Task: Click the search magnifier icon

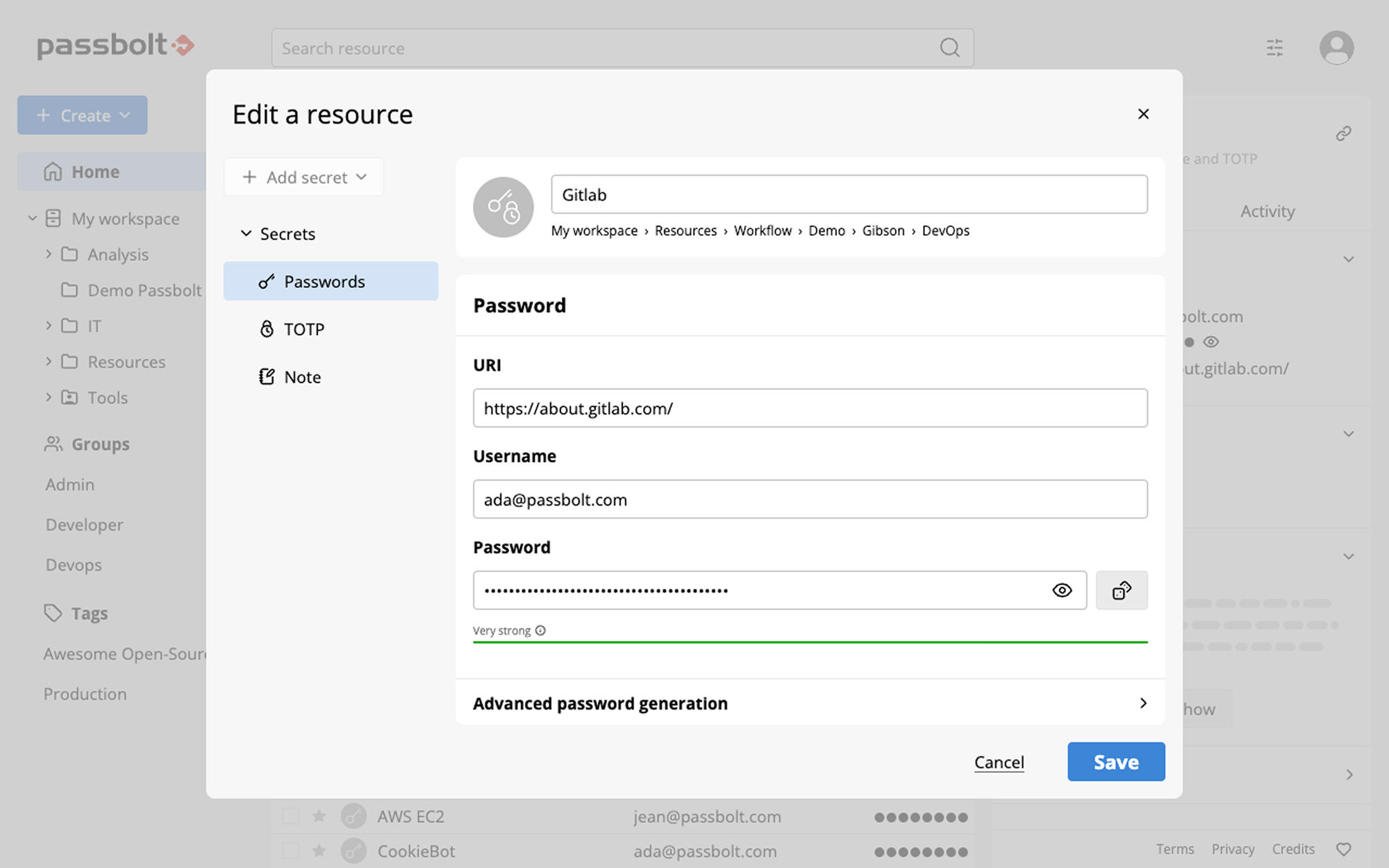Action: [949, 47]
